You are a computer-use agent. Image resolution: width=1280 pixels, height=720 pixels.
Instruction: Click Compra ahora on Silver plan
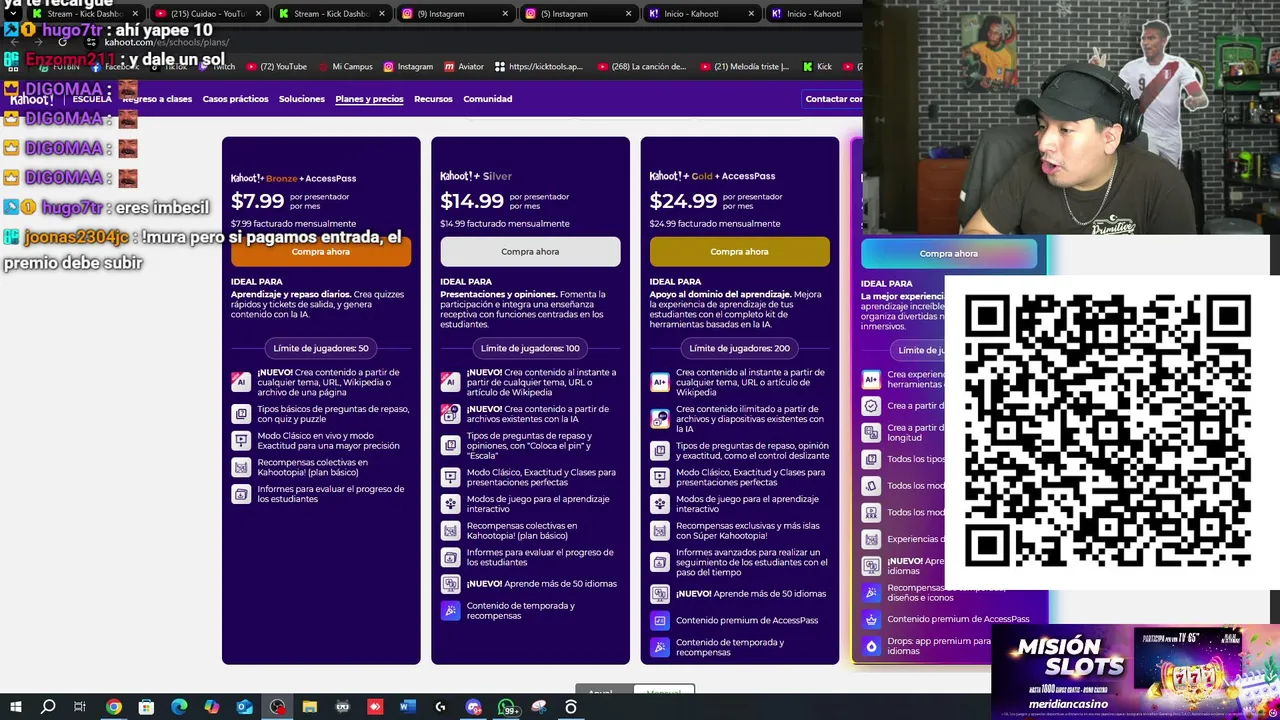click(x=530, y=252)
